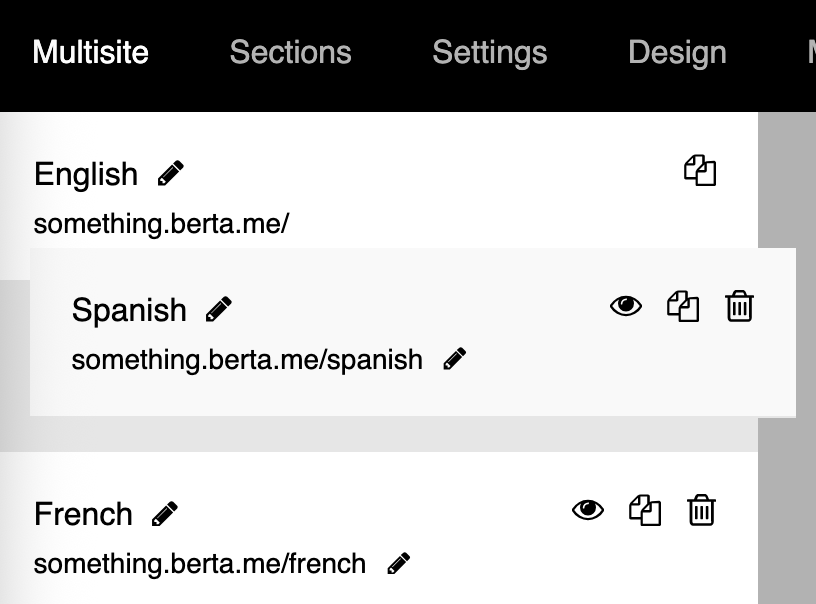Viewport: 816px width, 604px height.
Task: Duplicate the English site
Action: pos(700,170)
